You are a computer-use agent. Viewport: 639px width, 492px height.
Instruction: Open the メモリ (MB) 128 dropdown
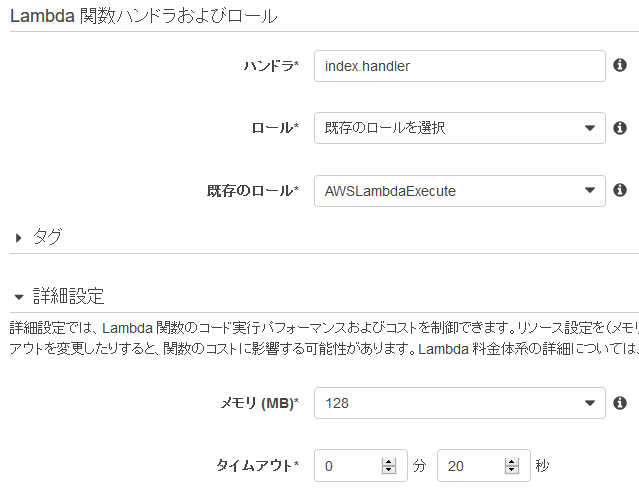459,403
